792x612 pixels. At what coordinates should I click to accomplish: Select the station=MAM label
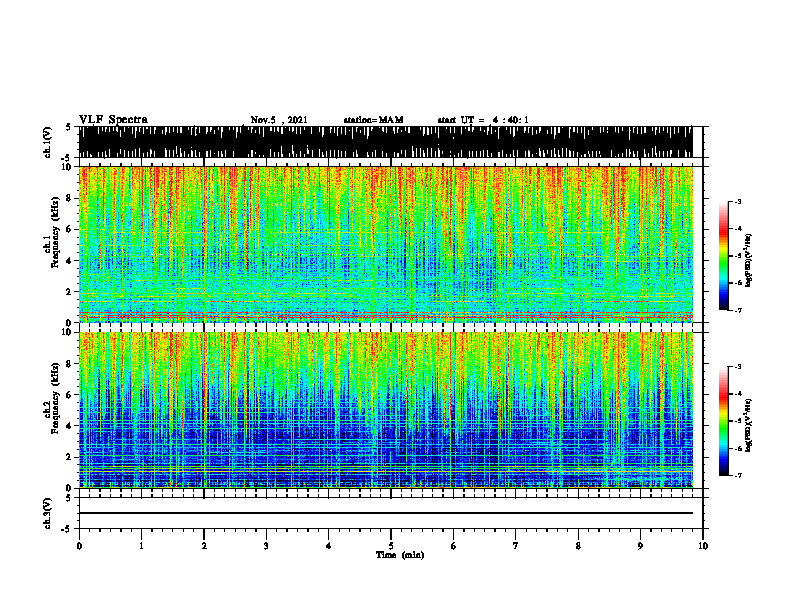(373, 120)
